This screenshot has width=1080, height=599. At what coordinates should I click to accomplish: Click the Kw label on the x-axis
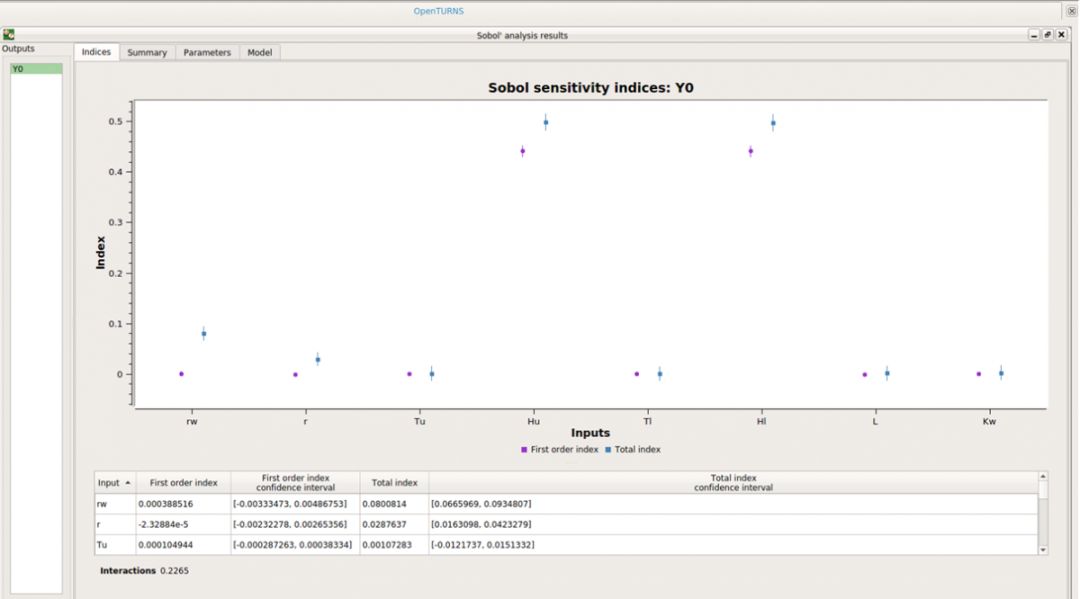[x=989, y=421]
